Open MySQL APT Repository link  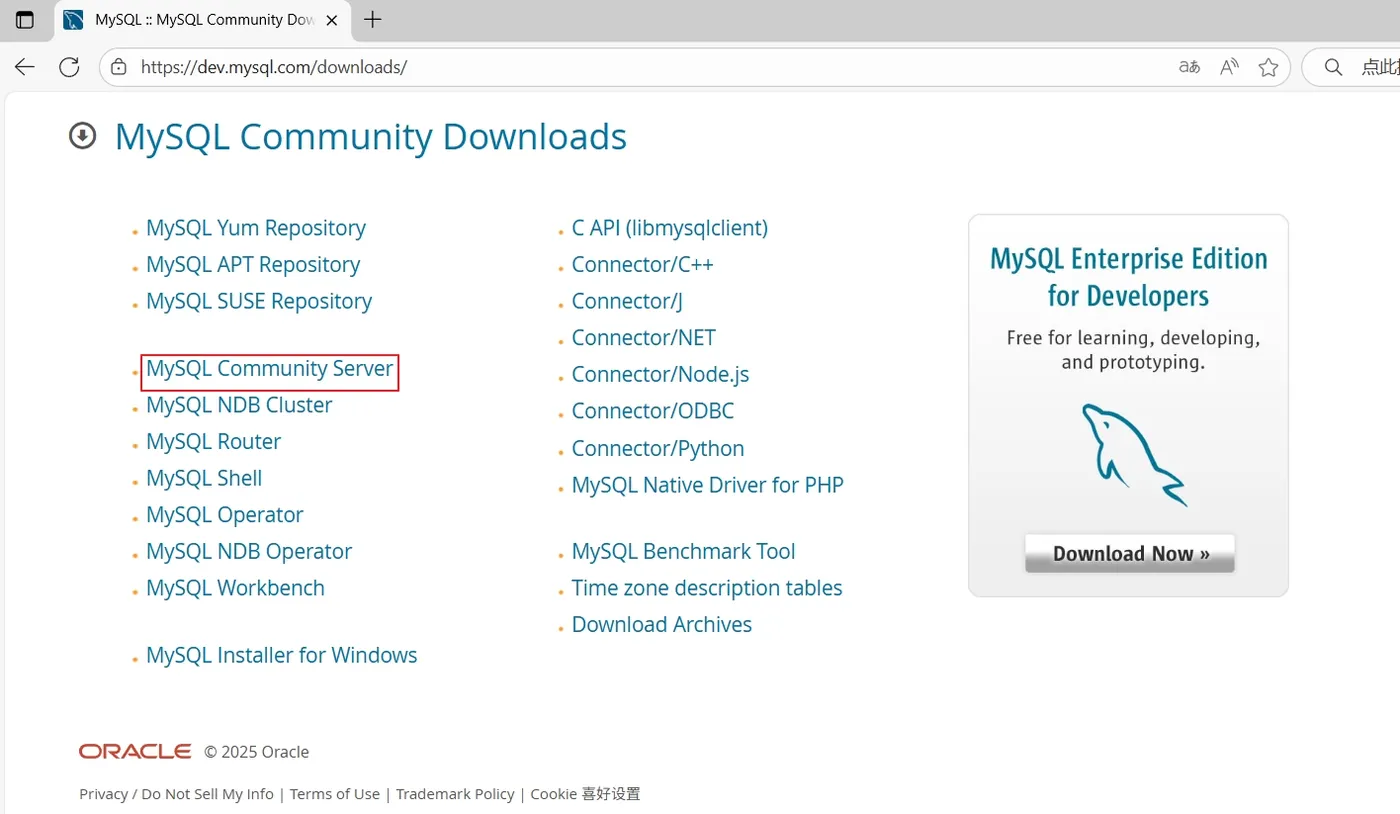click(253, 265)
